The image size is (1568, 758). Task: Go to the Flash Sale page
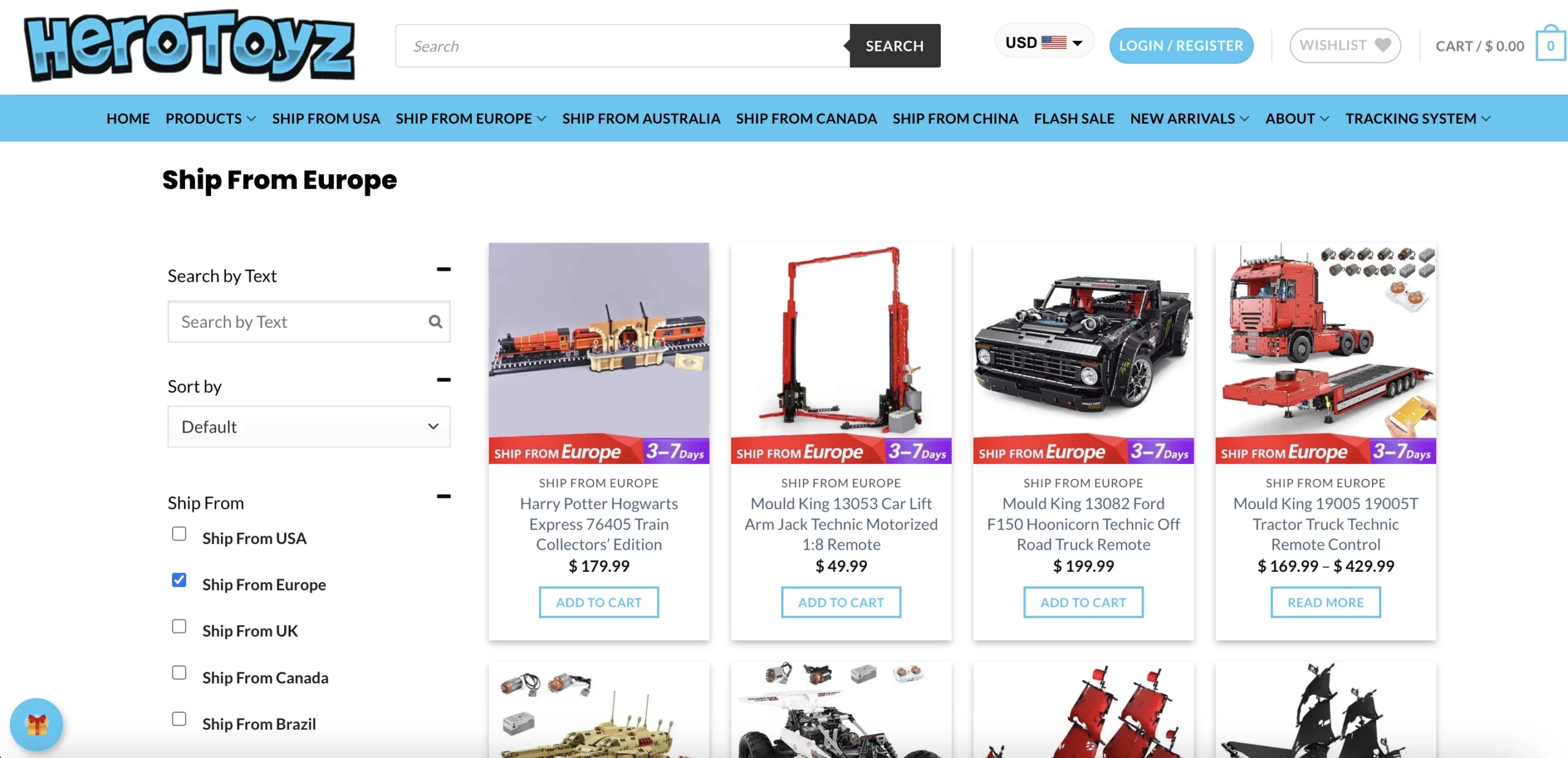1074,118
